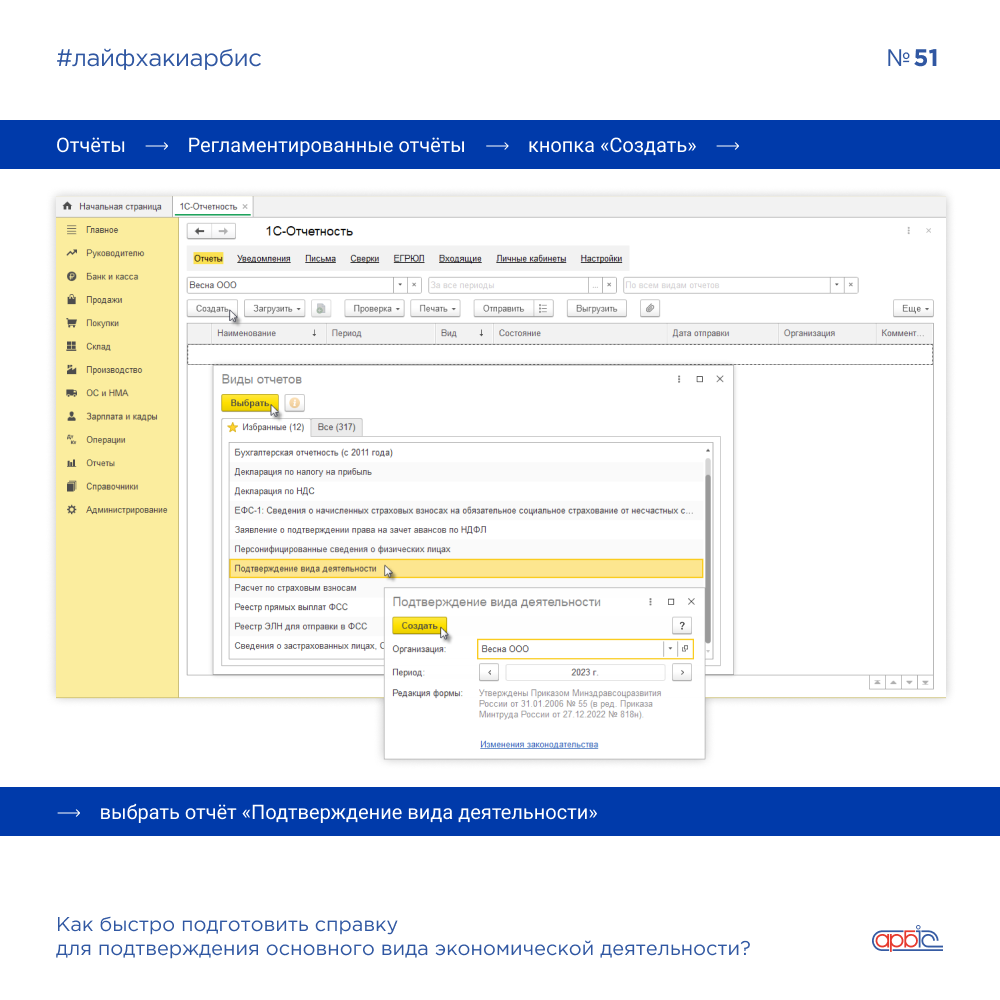Switch to the Уведомления tab
This screenshot has width=1000, height=1000.
pyautogui.click(x=263, y=258)
